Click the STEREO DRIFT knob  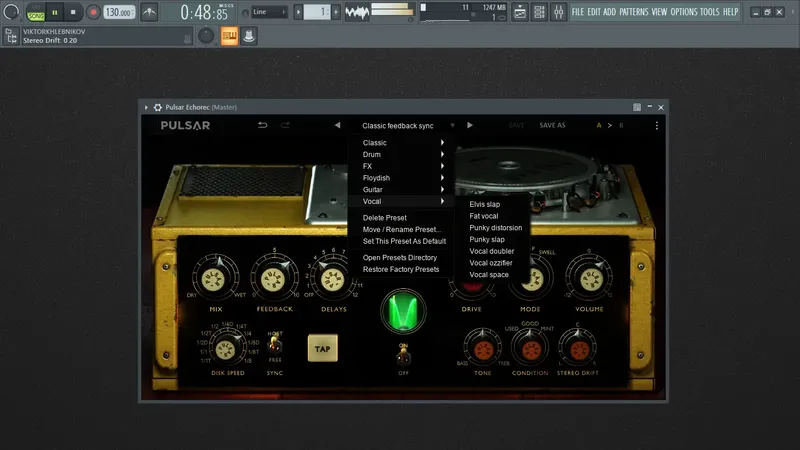tap(578, 349)
